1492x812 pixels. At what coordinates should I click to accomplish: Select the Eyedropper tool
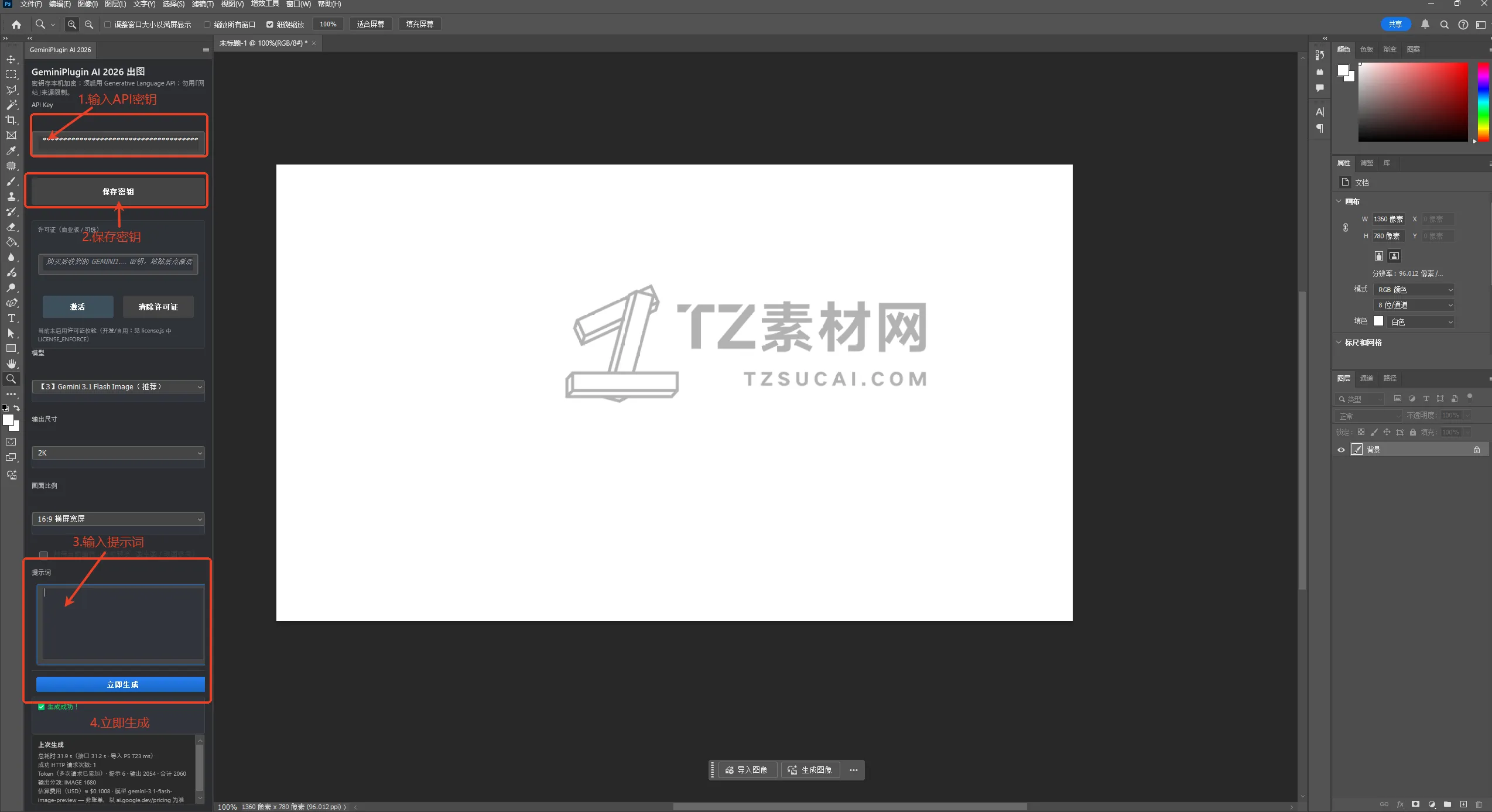11,150
